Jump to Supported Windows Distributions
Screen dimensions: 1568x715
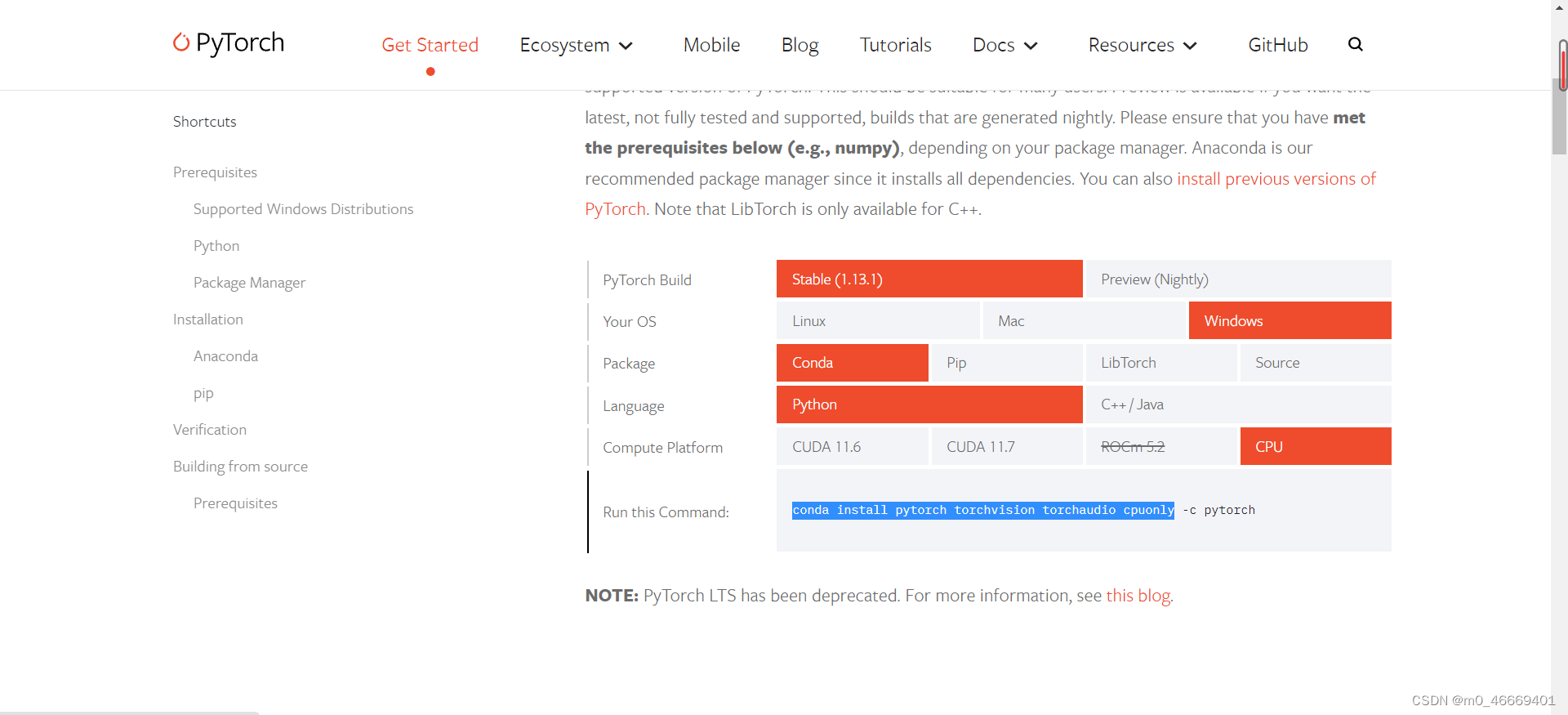(x=303, y=209)
